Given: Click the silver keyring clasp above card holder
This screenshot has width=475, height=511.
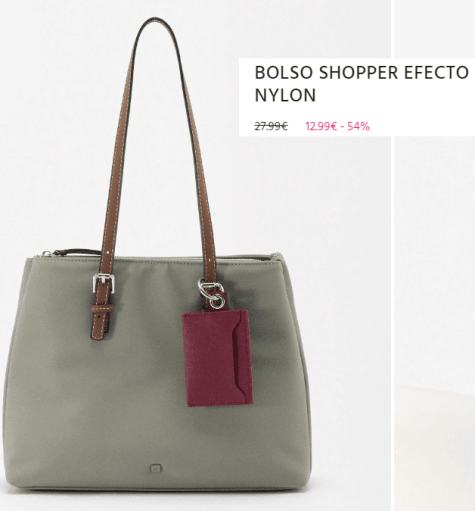Looking at the screenshot, I should coord(211,294).
